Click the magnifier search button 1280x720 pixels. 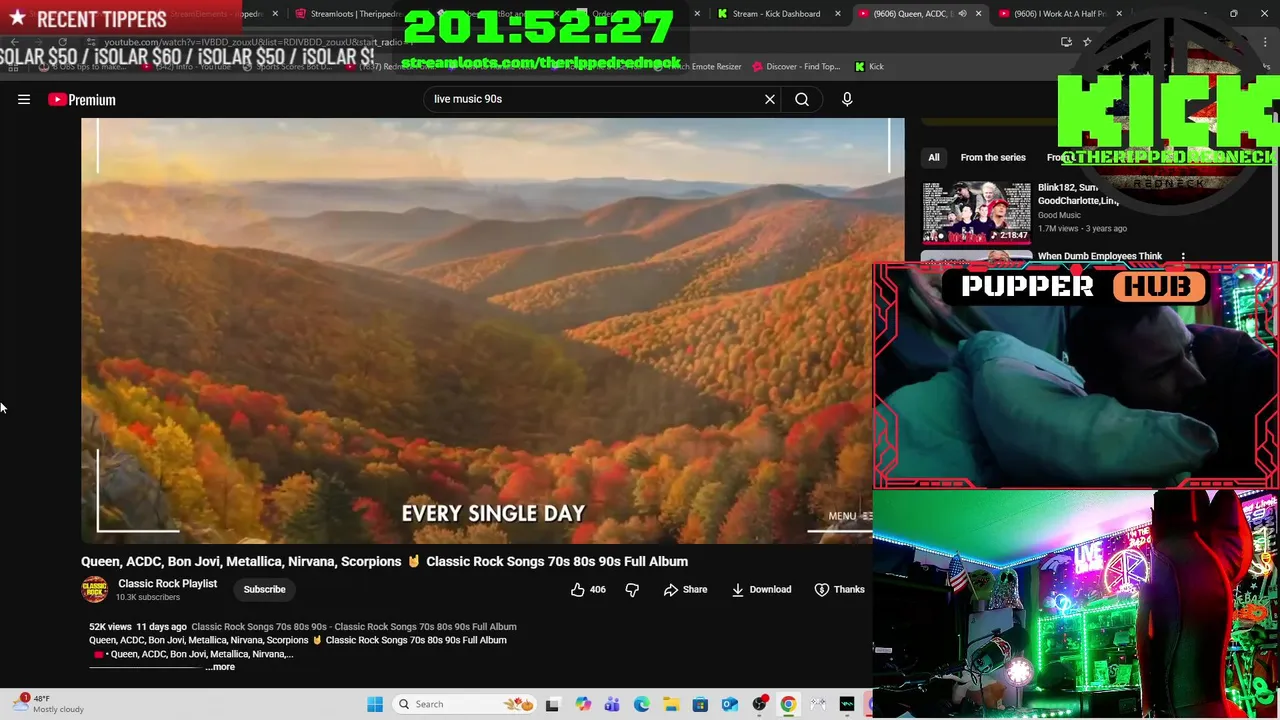point(802,99)
